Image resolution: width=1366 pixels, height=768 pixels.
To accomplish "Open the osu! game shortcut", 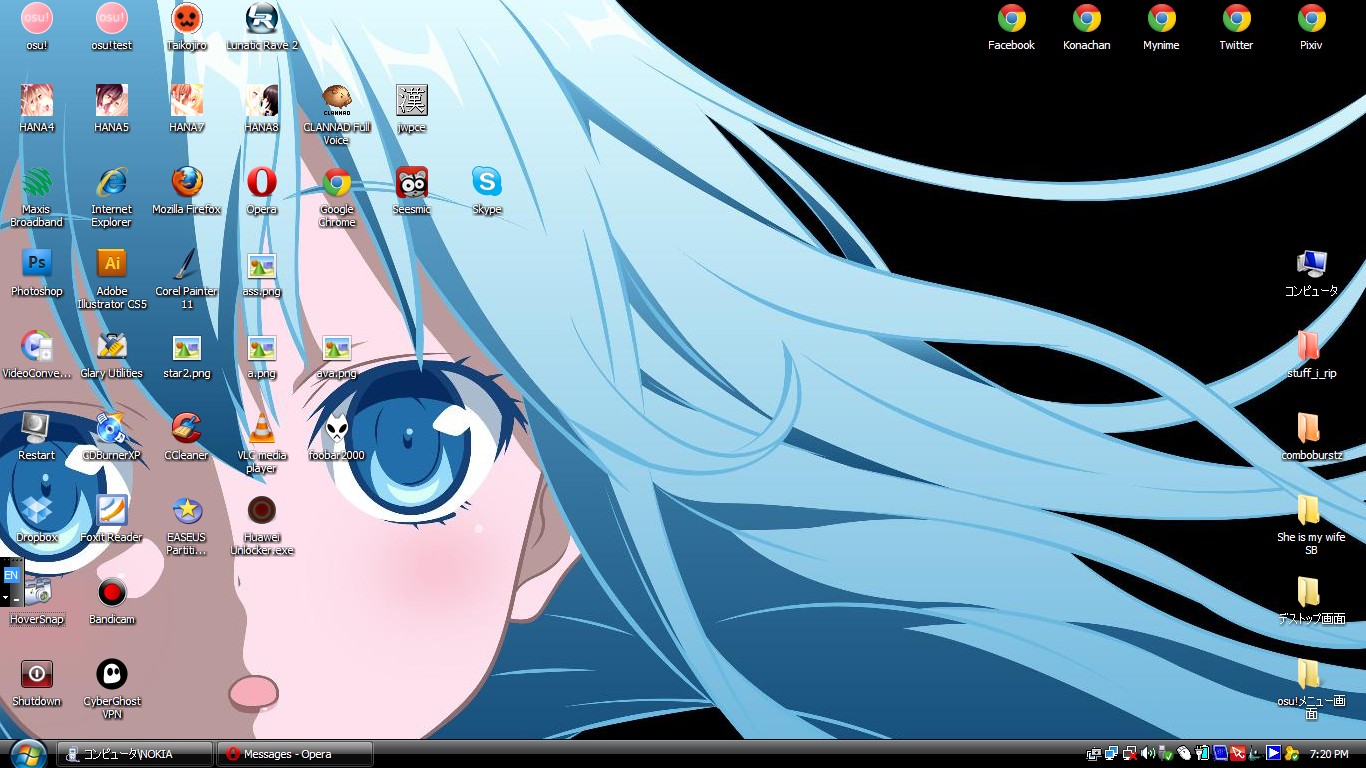I will [x=37, y=27].
